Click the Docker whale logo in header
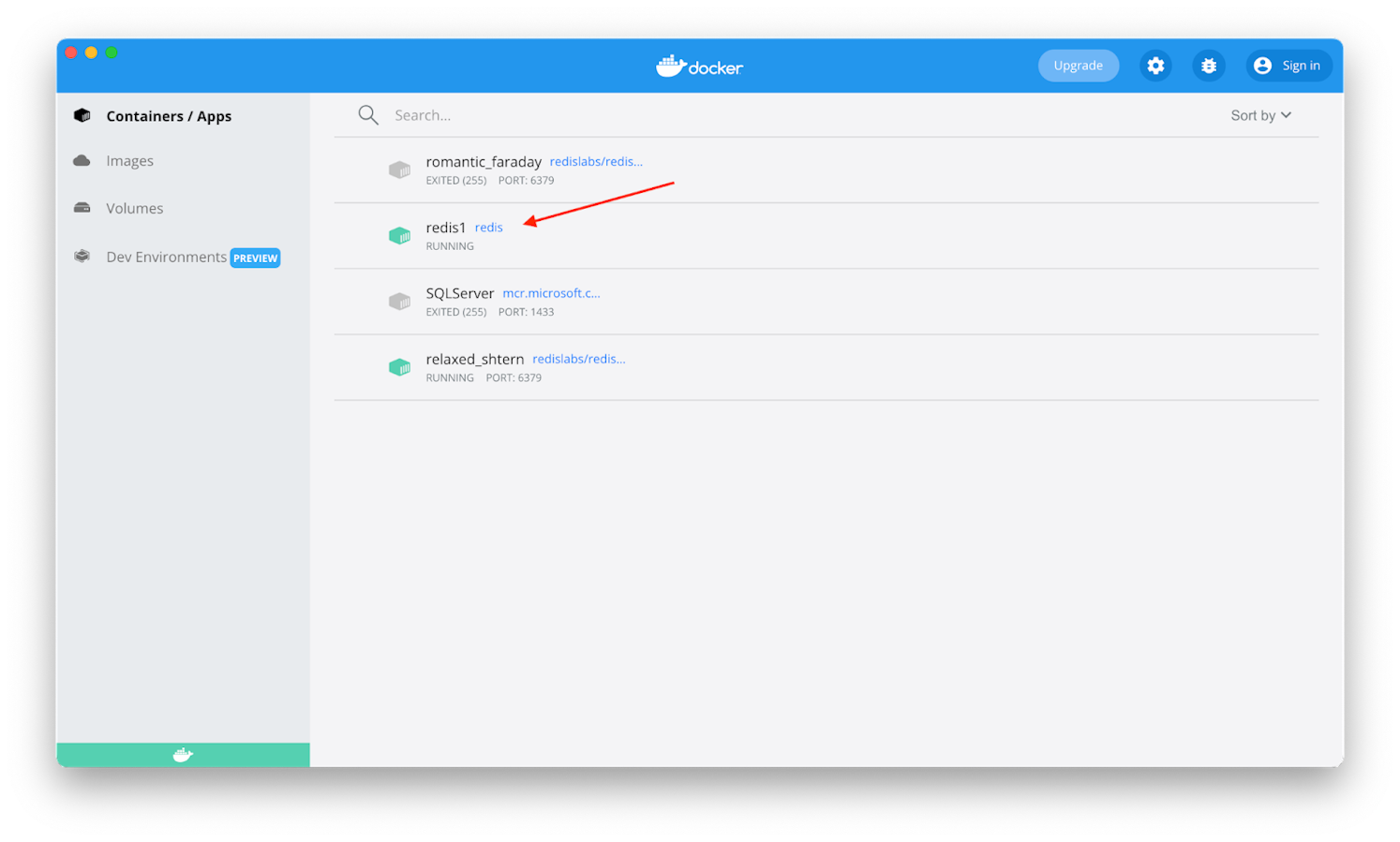 point(699,66)
